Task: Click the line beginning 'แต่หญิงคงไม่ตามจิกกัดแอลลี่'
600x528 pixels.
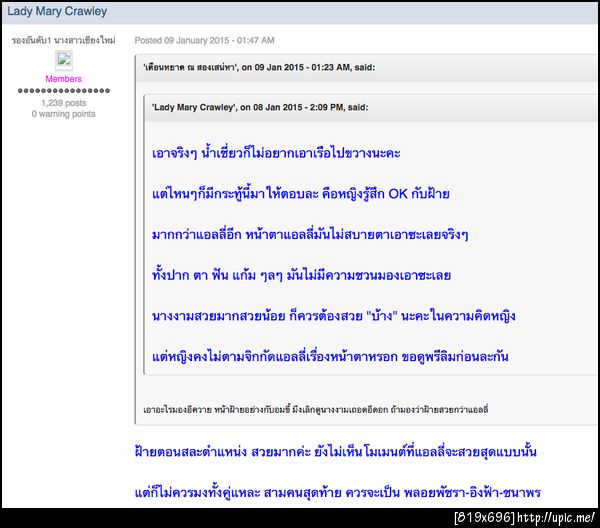Action: point(330,357)
